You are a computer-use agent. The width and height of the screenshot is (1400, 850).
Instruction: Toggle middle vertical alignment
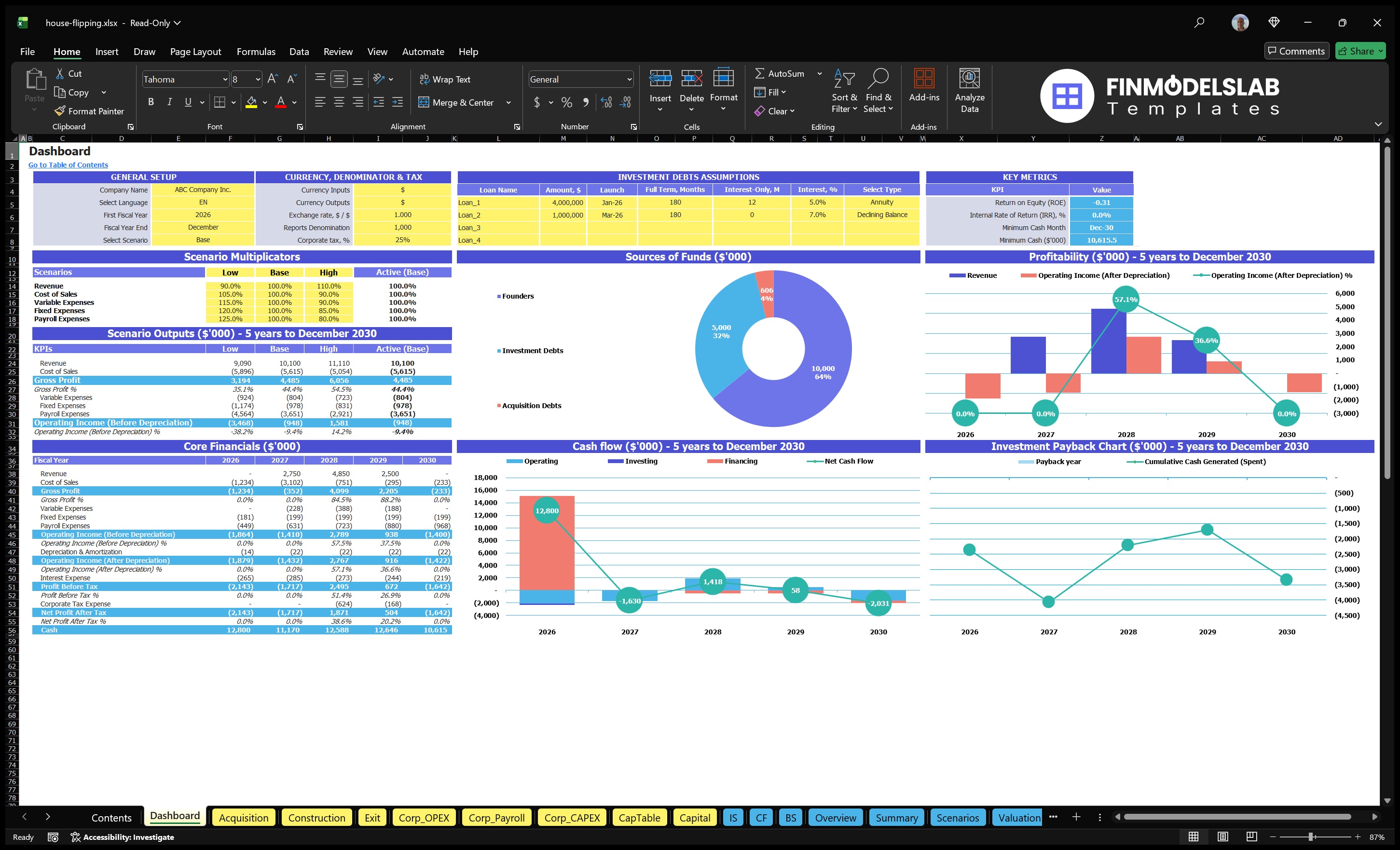click(339, 79)
